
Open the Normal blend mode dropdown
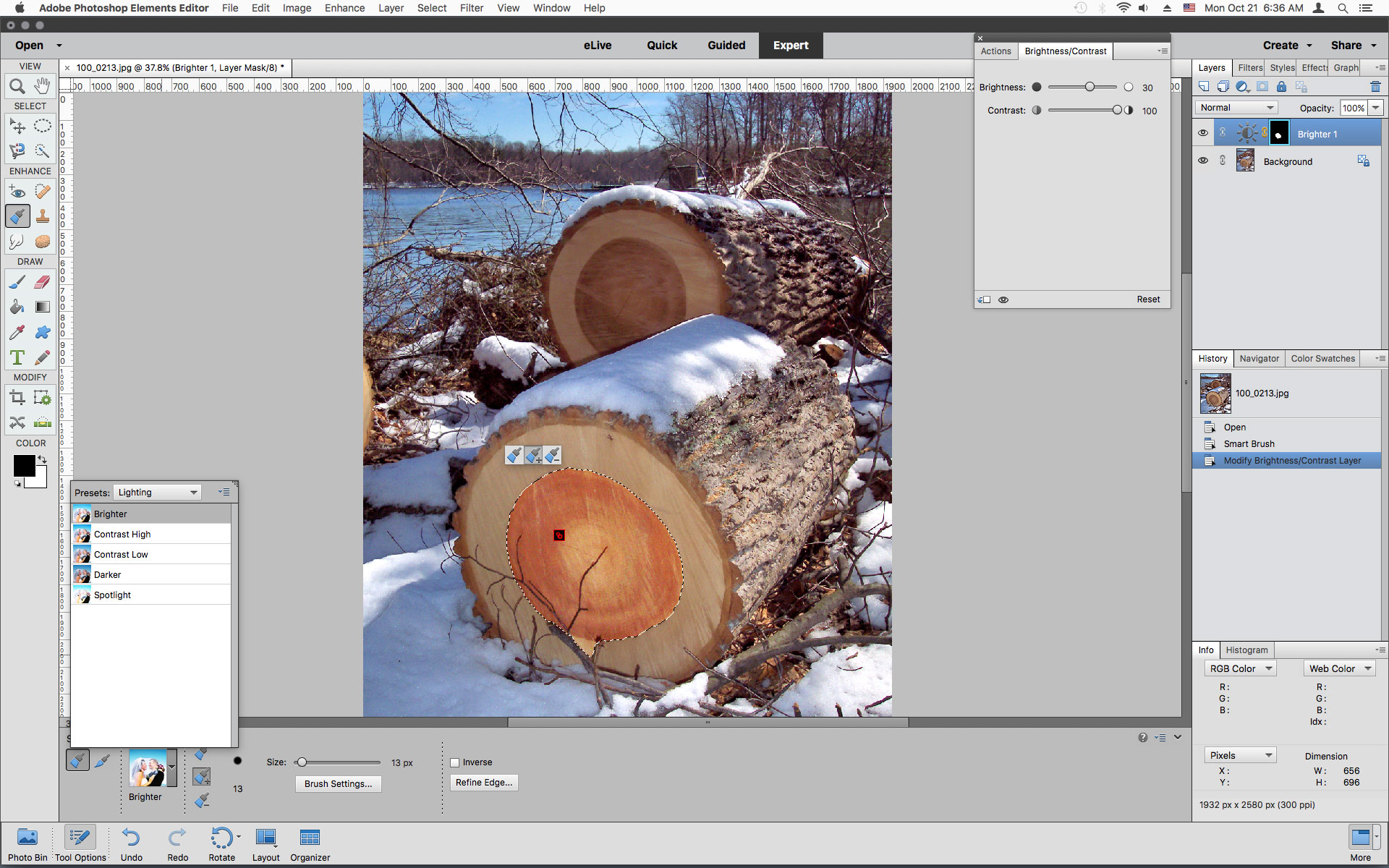[1236, 107]
